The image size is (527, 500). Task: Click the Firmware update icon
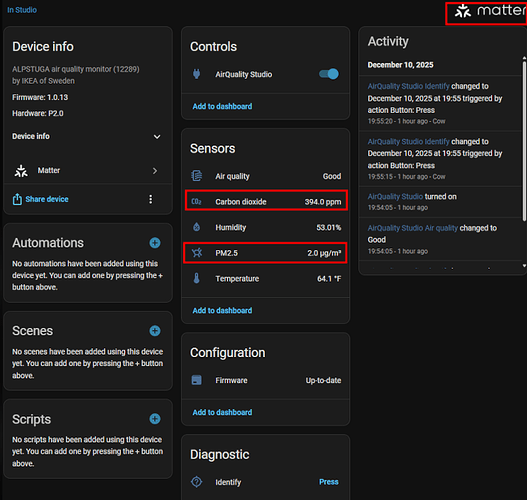tap(197, 380)
